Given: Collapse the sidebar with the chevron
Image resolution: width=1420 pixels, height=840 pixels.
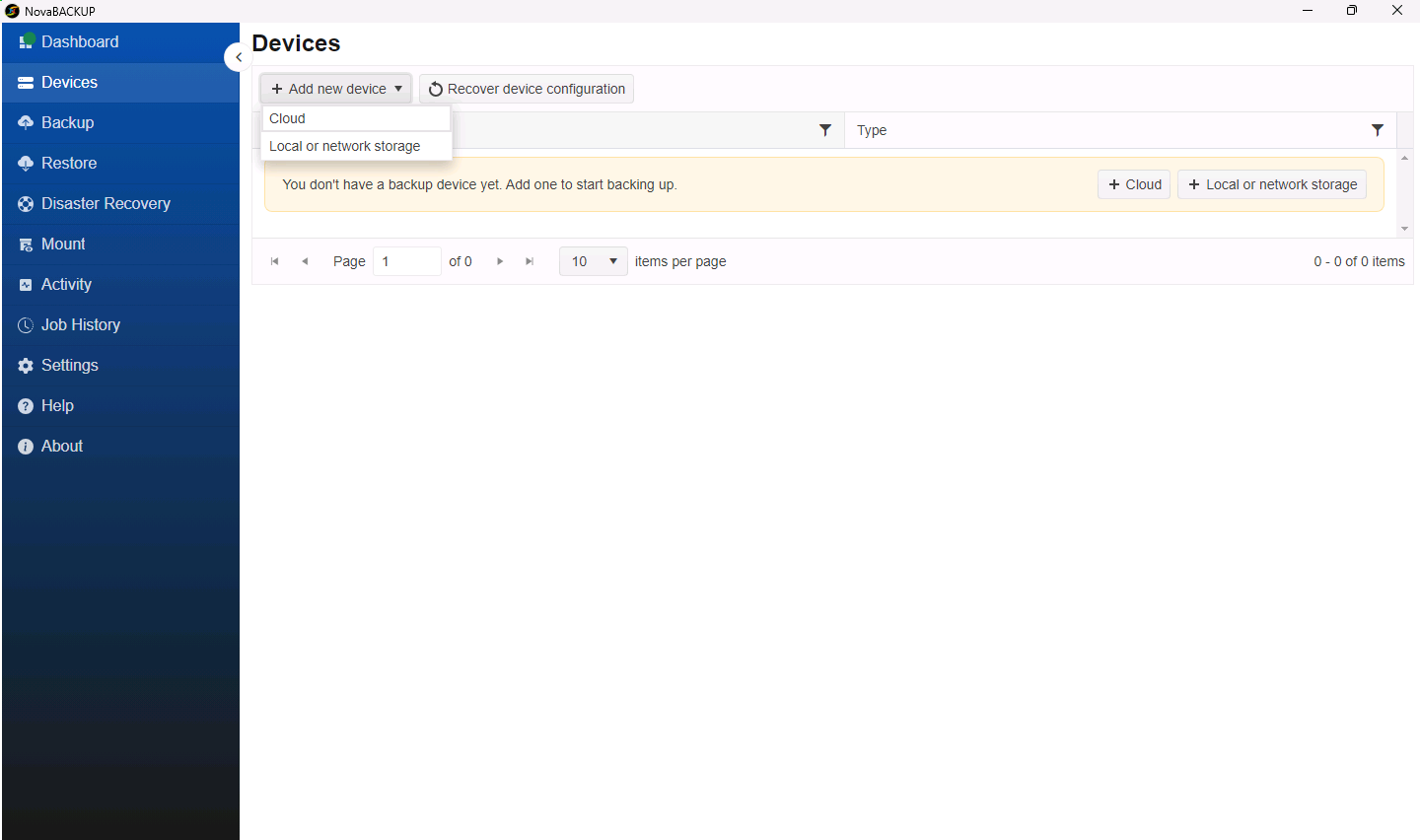Looking at the screenshot, I should [x=238, y=57].
